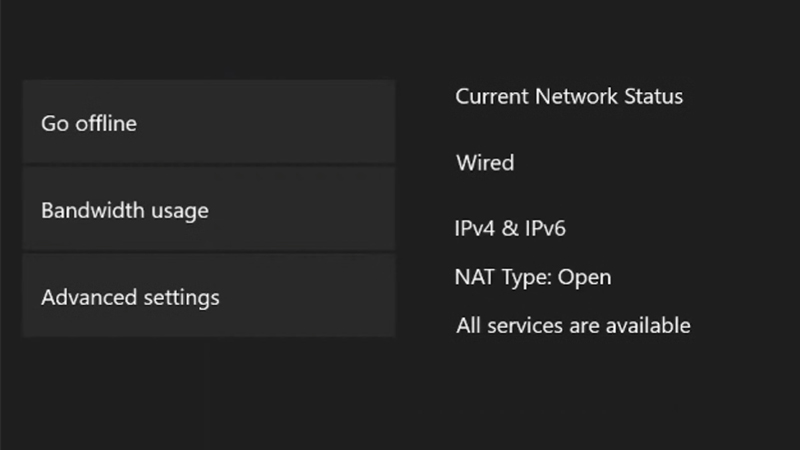Pick the Advanced settings tile
The width and height of the screenshot is (800, 450).
[208, 297]
